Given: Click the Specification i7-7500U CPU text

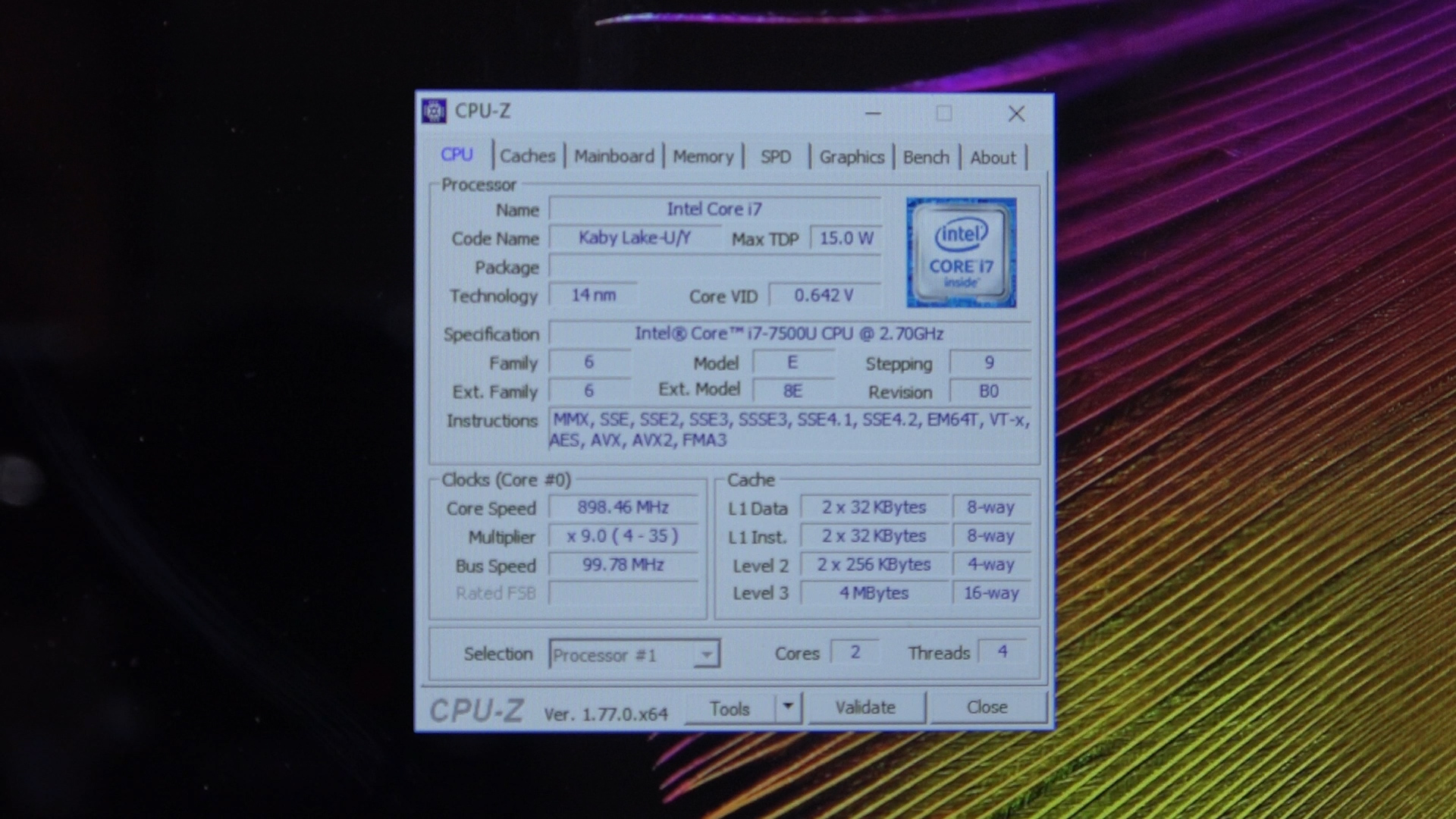Looking at the screenshot, I should [789, 334].
